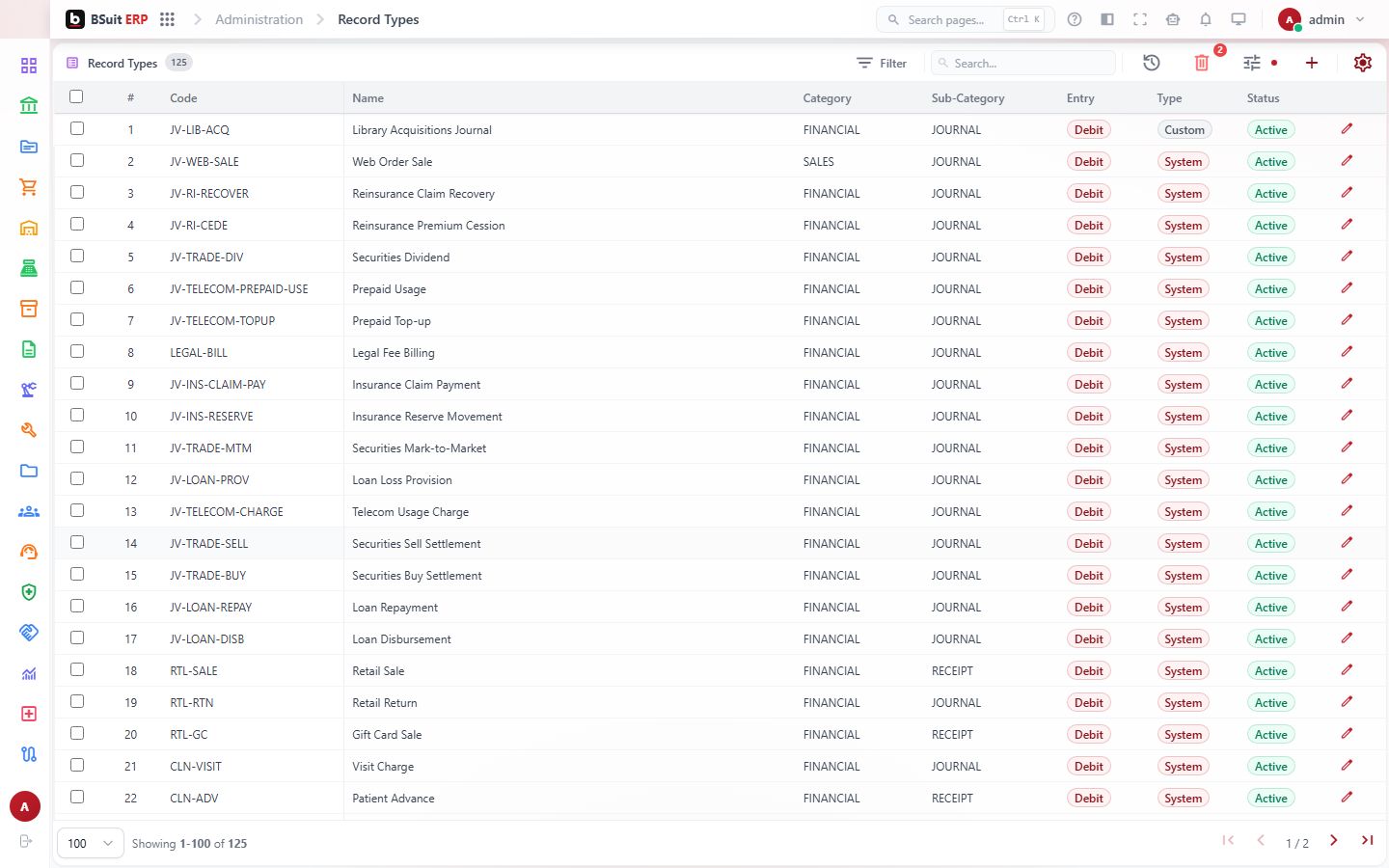Open the green shield icon in sidebar
1389x868 pixels.
click(29, 592)
